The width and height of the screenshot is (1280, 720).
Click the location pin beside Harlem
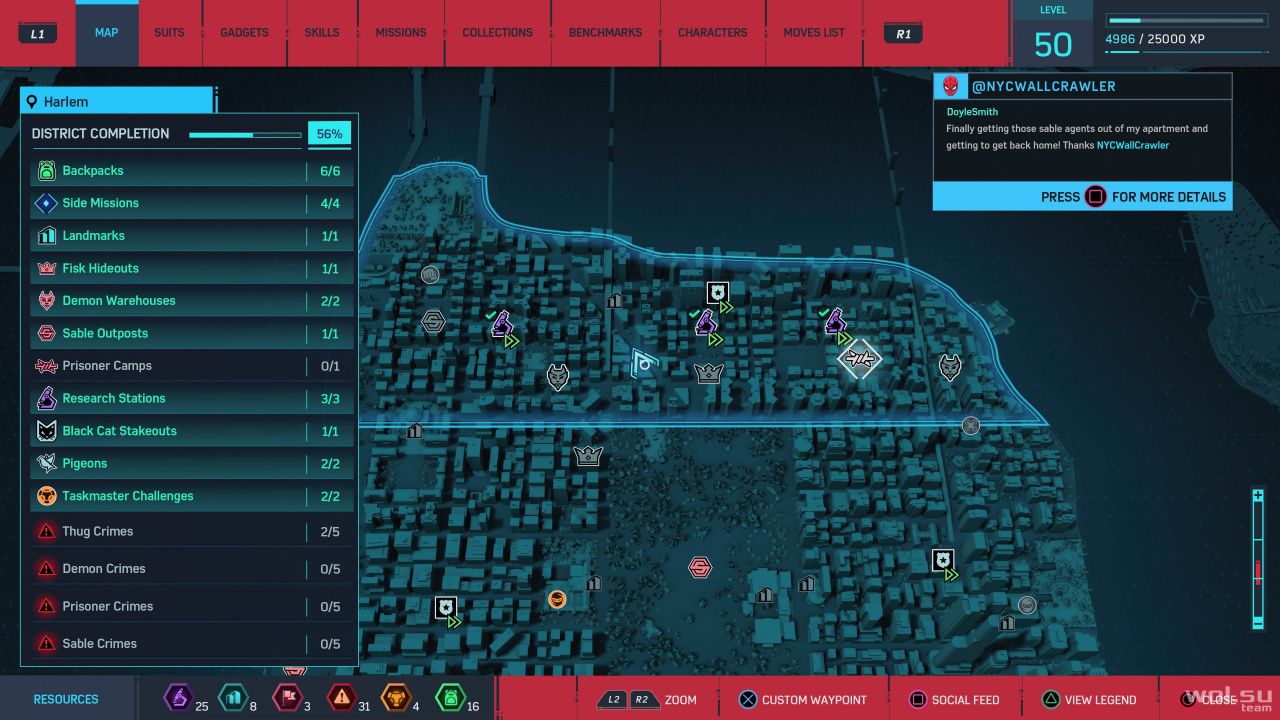pos(32,102)
